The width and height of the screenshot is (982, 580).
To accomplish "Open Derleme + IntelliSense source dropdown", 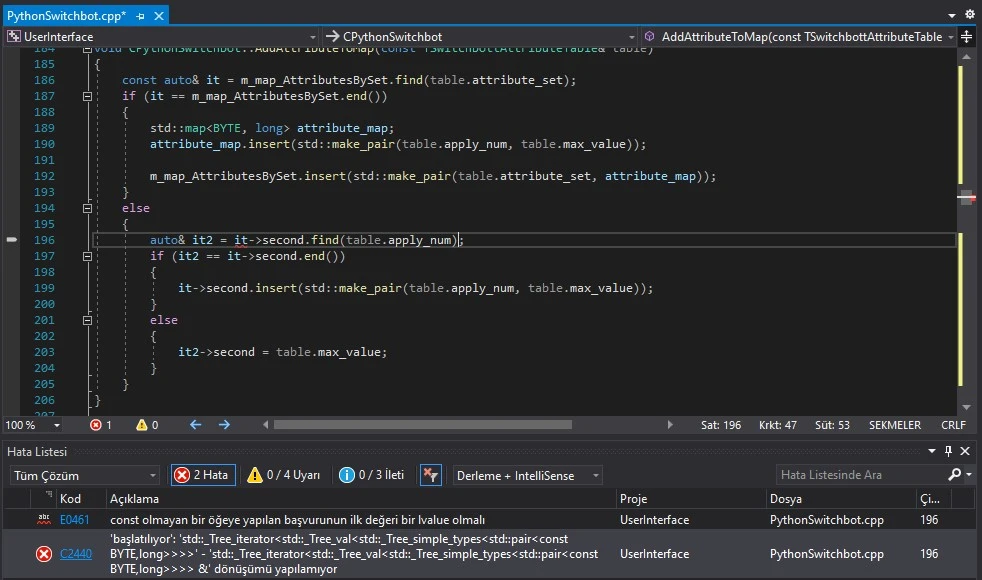I will [x=528, y=475].
